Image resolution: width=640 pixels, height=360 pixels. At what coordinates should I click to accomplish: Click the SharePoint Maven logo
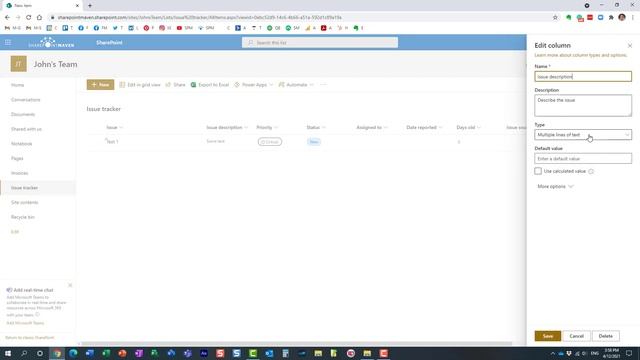(51, 42)
